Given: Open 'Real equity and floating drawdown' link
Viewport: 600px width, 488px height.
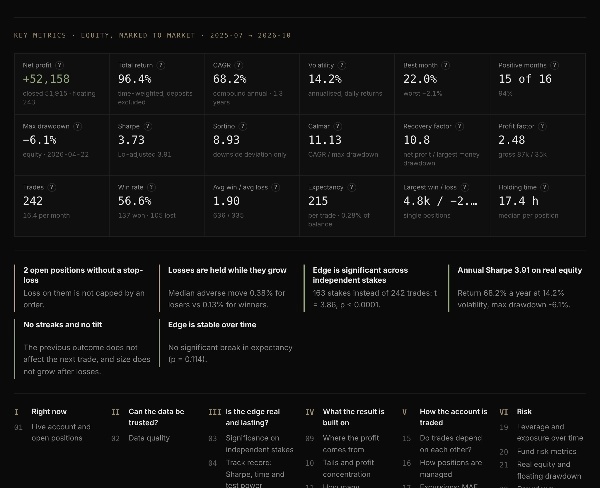Looking at the screenshot, I should click(549, 470).
